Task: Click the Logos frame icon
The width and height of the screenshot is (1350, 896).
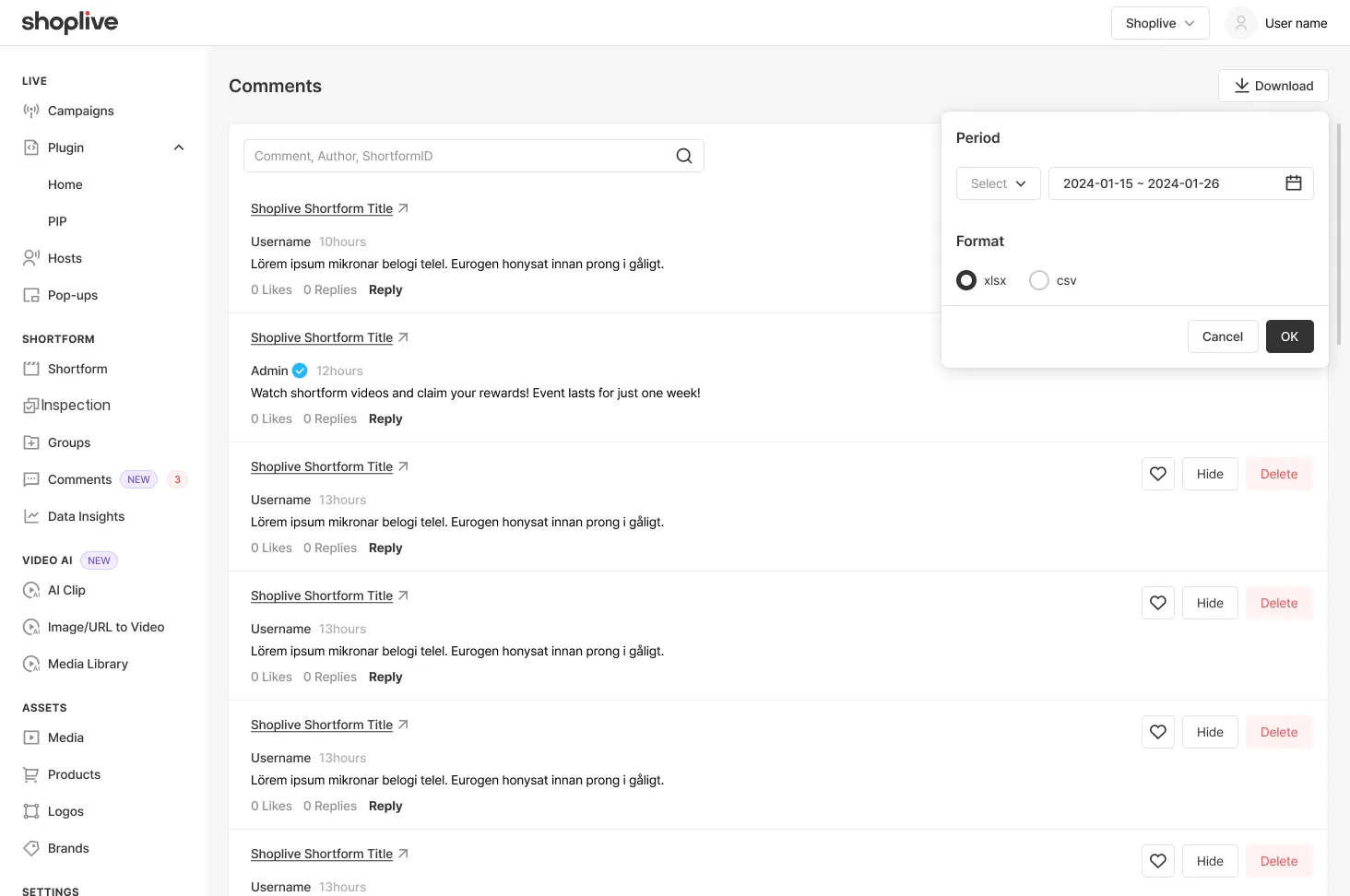Action: [x=31, y=811]
